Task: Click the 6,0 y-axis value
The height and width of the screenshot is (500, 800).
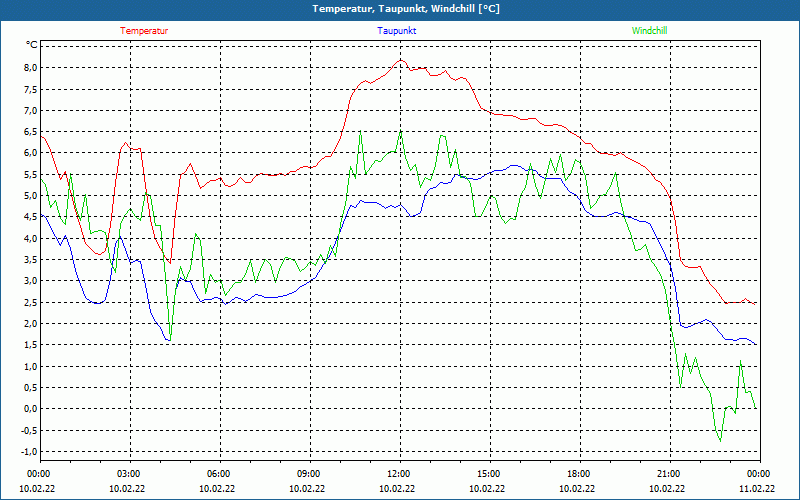Action: (31, 153)
